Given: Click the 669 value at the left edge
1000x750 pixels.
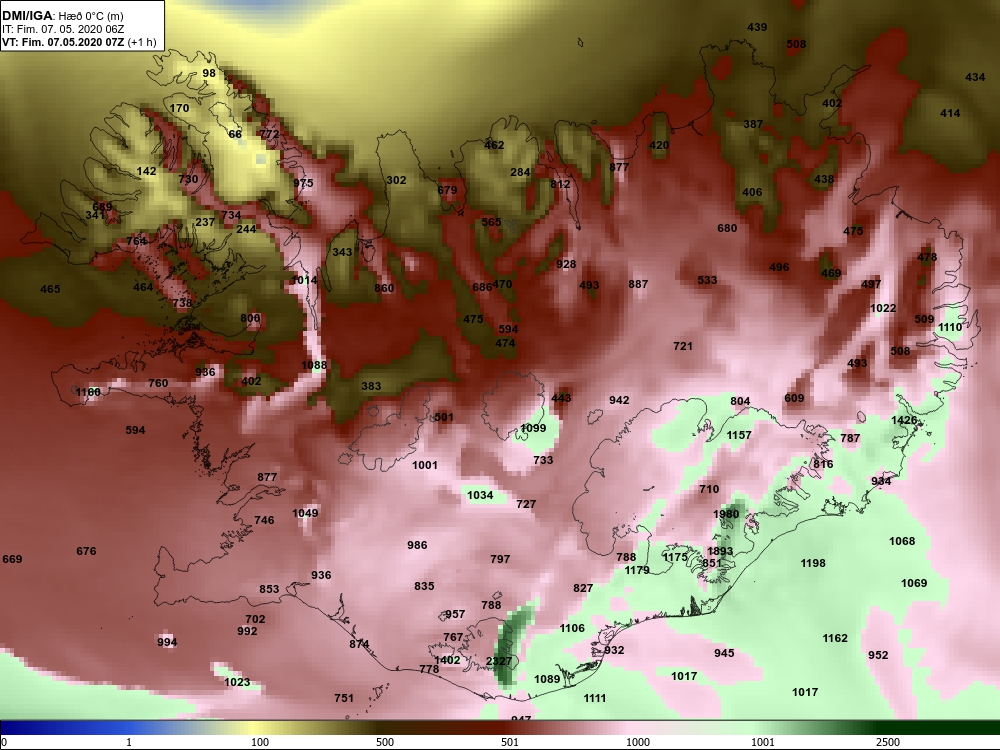Looking at the screenshot, I should point(12,559).
